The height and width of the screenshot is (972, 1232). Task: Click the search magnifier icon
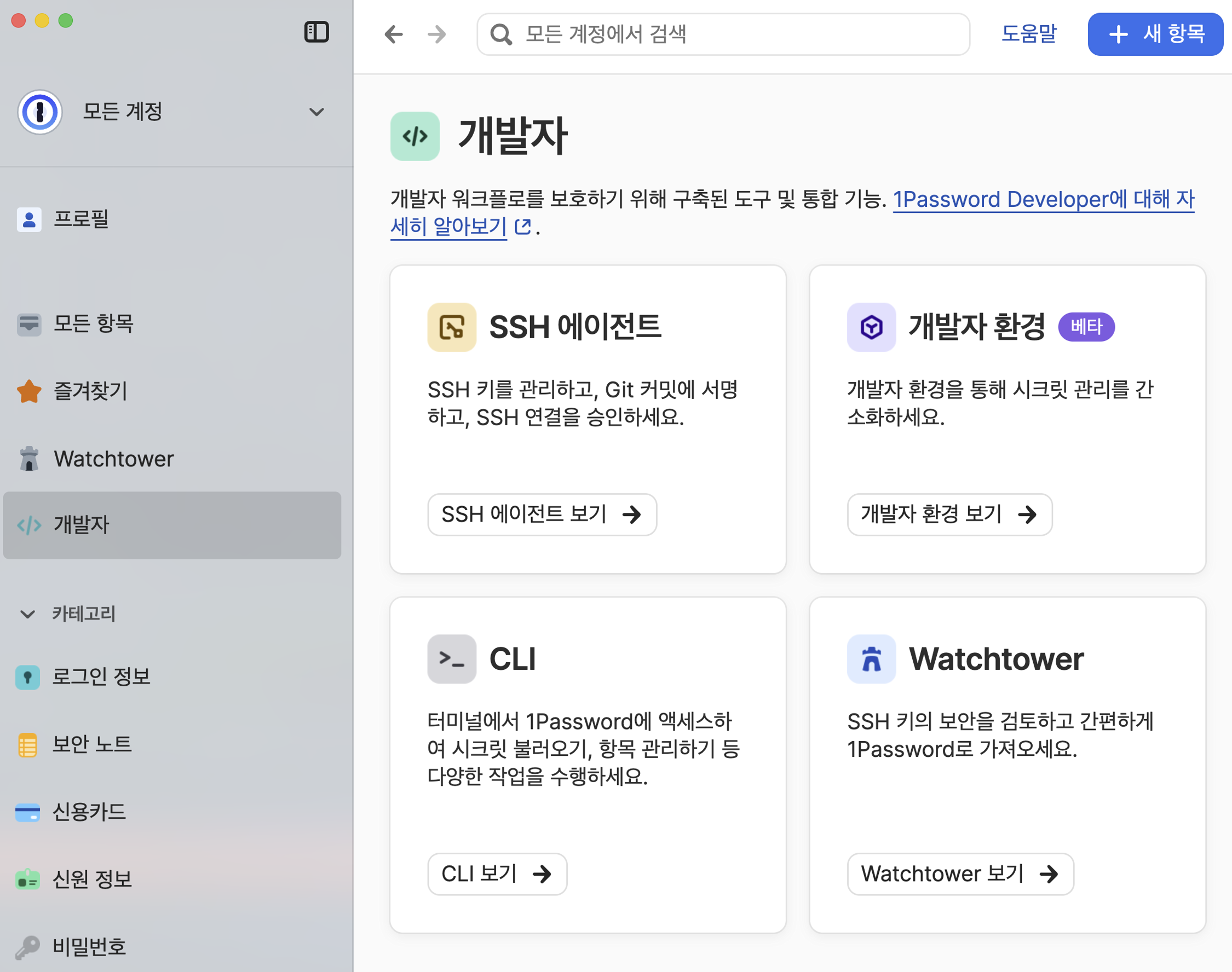tap(501, 34)
